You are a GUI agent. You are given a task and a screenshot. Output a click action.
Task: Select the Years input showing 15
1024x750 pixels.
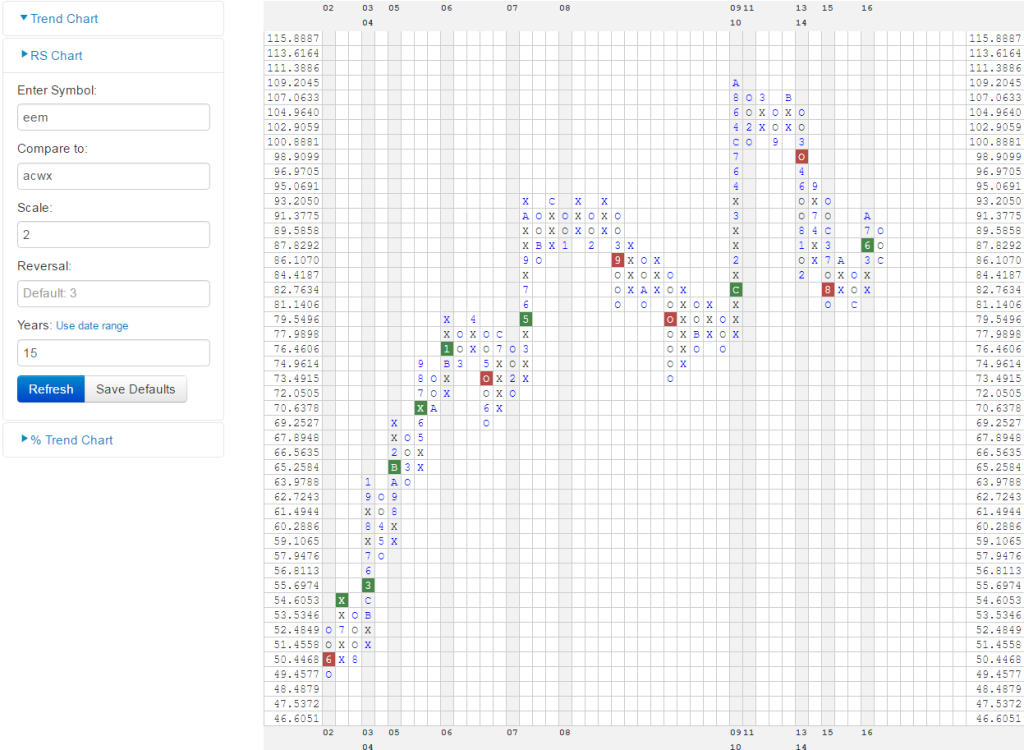pyautogui.click(x=113, y=353)
